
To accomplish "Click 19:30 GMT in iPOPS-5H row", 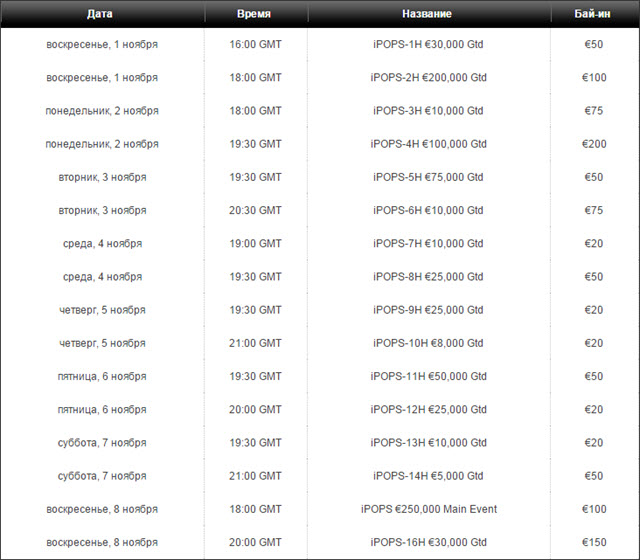I will click(x=256, y=177).
